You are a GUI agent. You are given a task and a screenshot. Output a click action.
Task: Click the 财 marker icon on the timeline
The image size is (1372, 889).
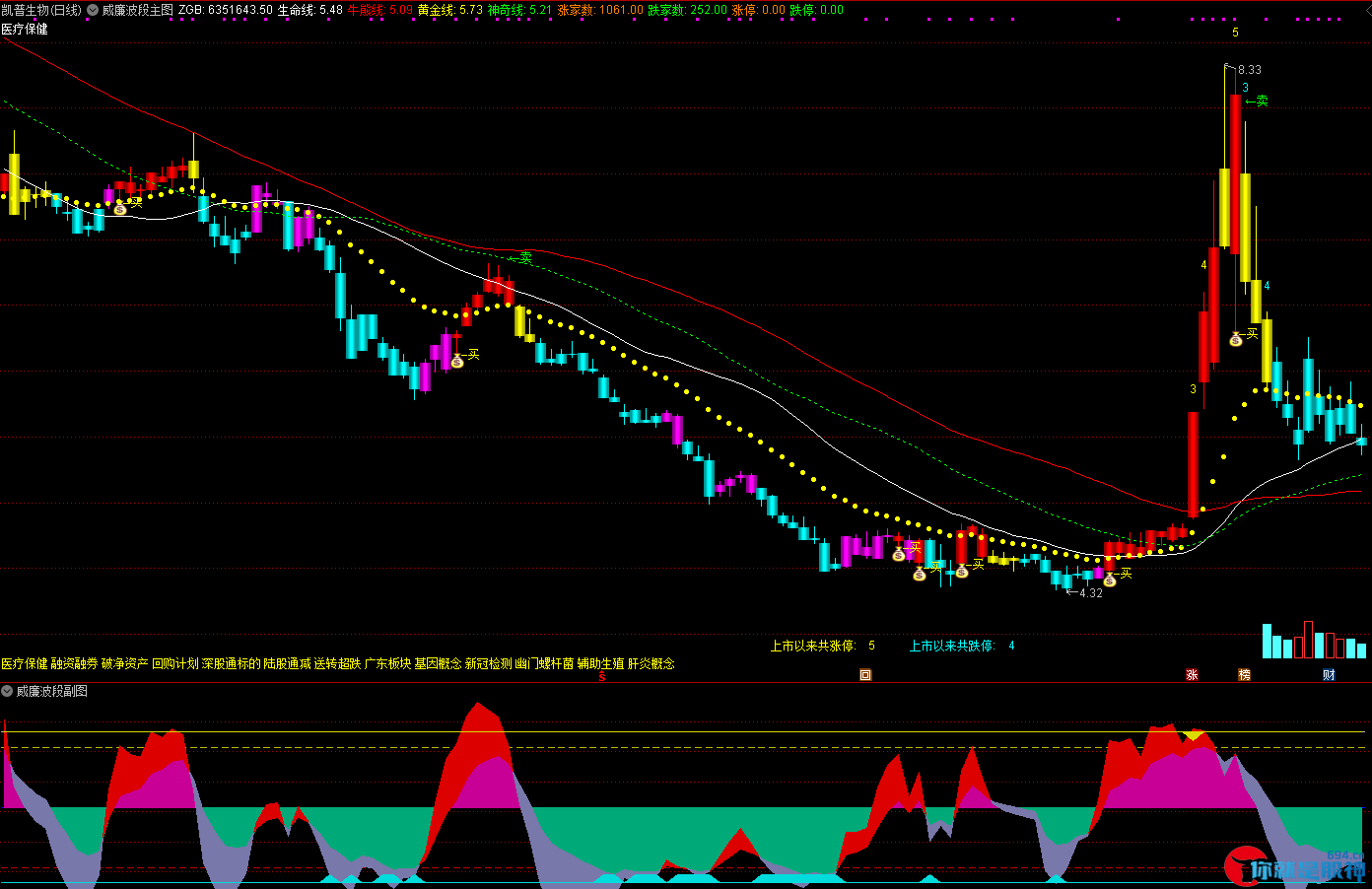click(1329, 675)
